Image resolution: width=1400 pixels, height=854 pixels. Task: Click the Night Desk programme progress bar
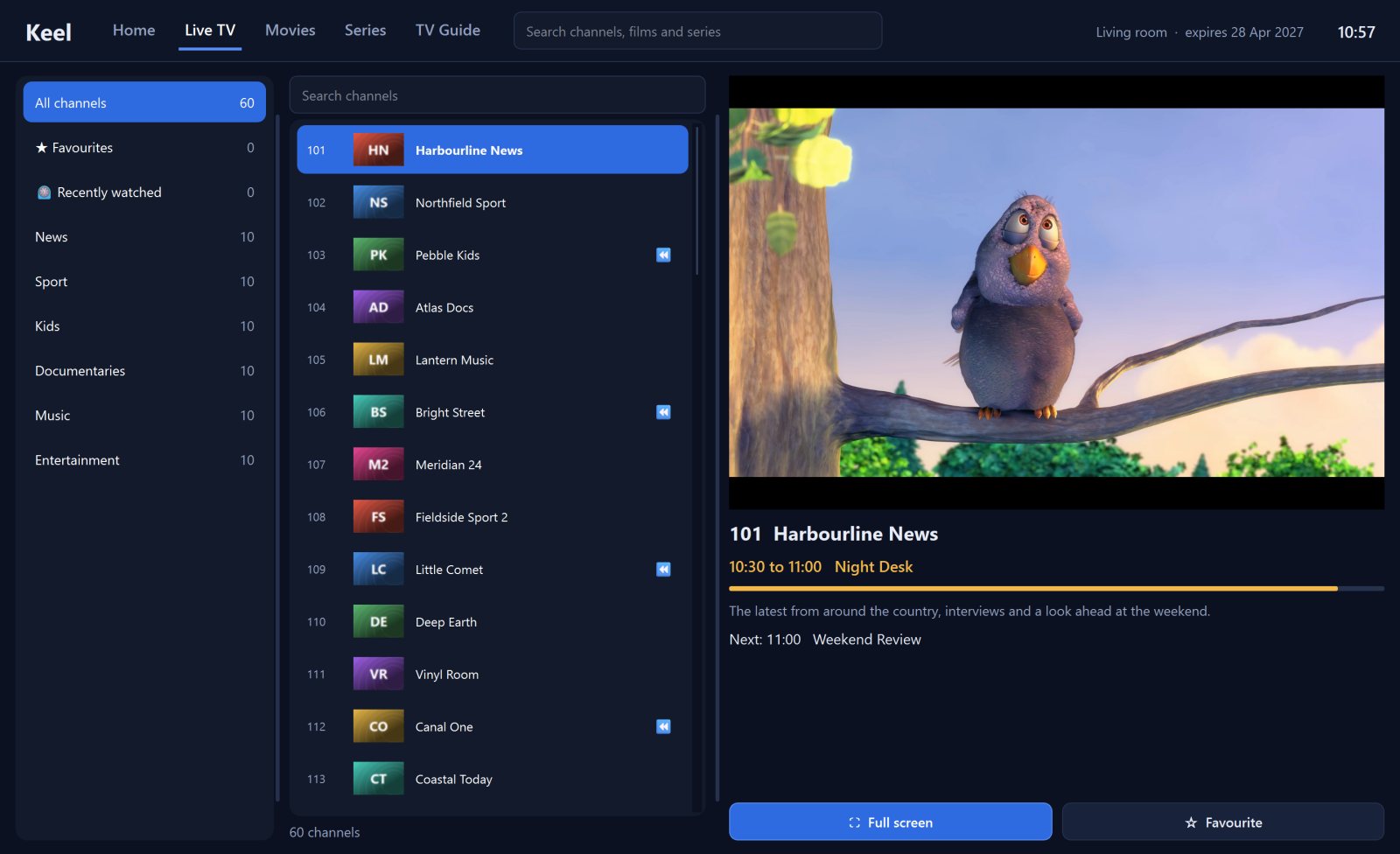pos(1056,589)
